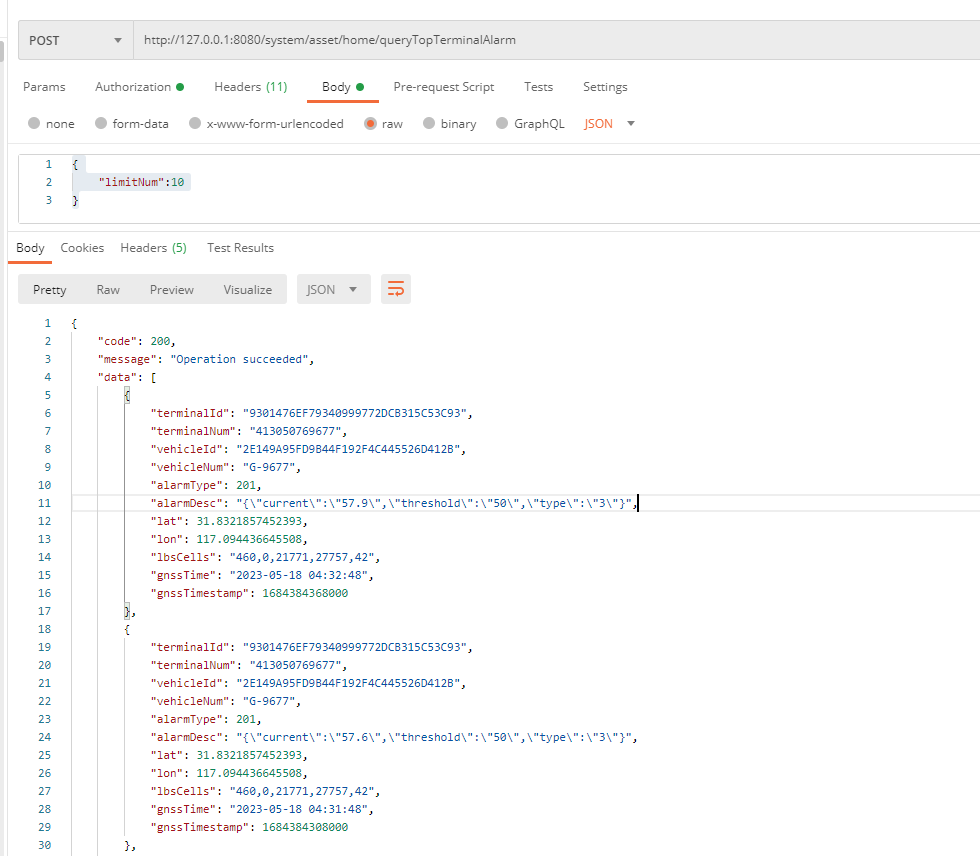View the response Cookies tab
This screenshot has width=980, height=856.
[x=82, y=248]
